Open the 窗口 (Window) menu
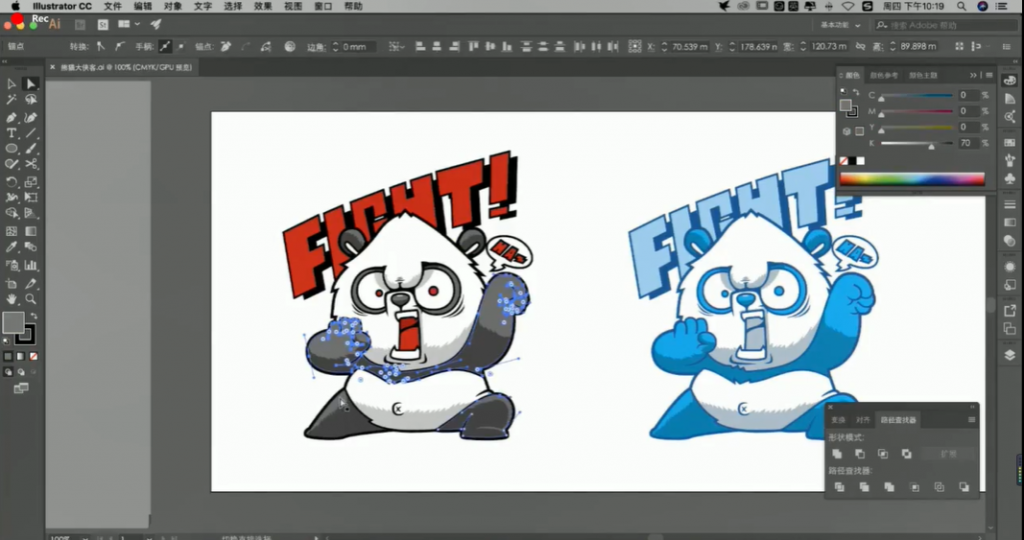The height and width of the screenshot is (540, 1024). 323,6
